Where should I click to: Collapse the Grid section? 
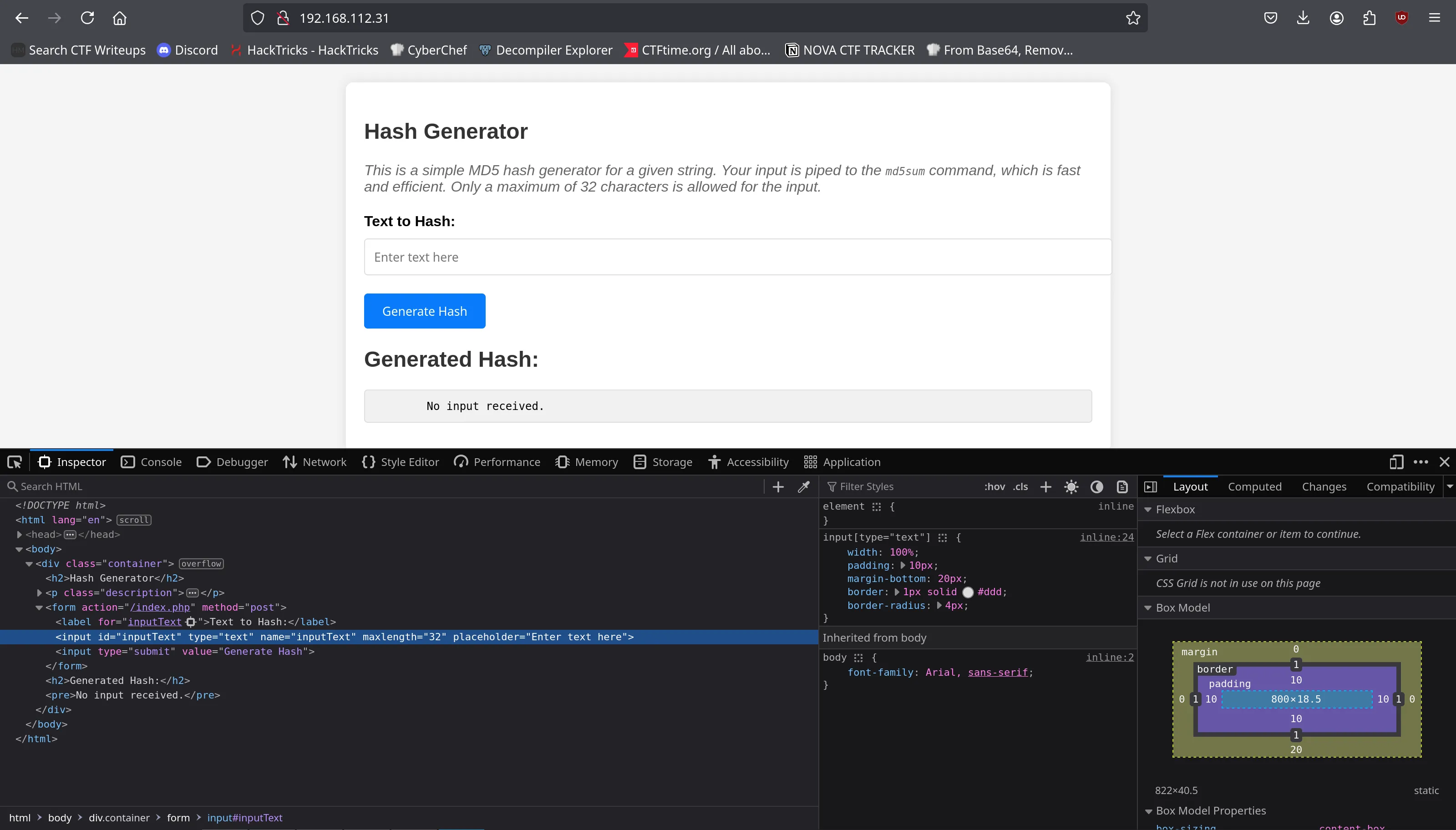(1148, 559)
